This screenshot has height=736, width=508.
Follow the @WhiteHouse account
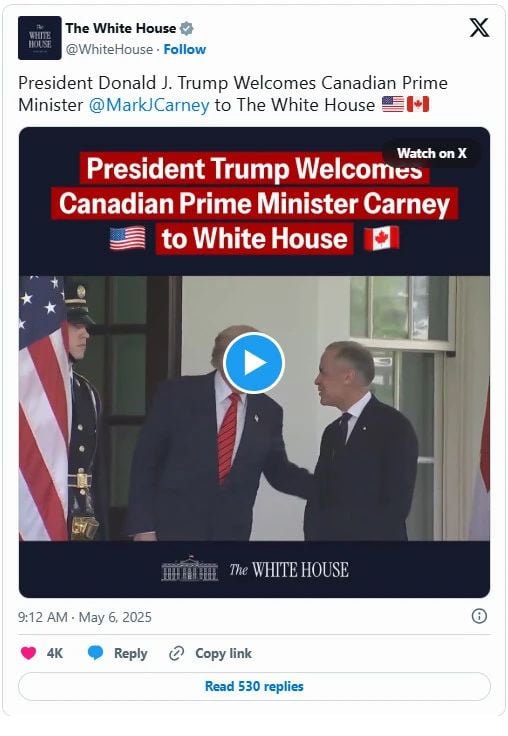click(x=185, y=49)
